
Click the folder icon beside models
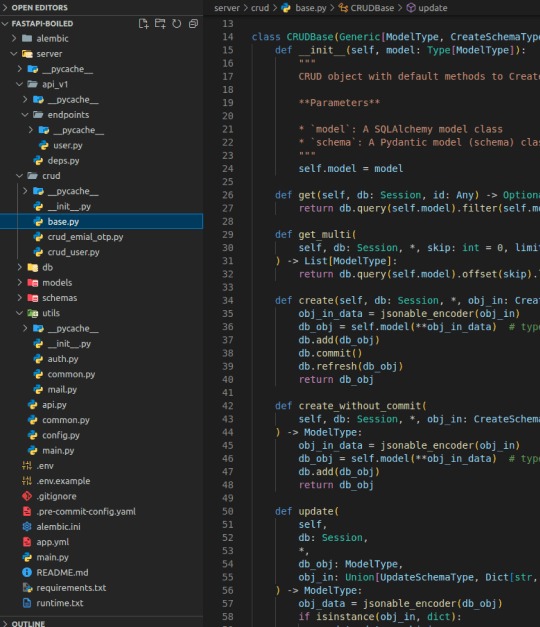point(32,282)
